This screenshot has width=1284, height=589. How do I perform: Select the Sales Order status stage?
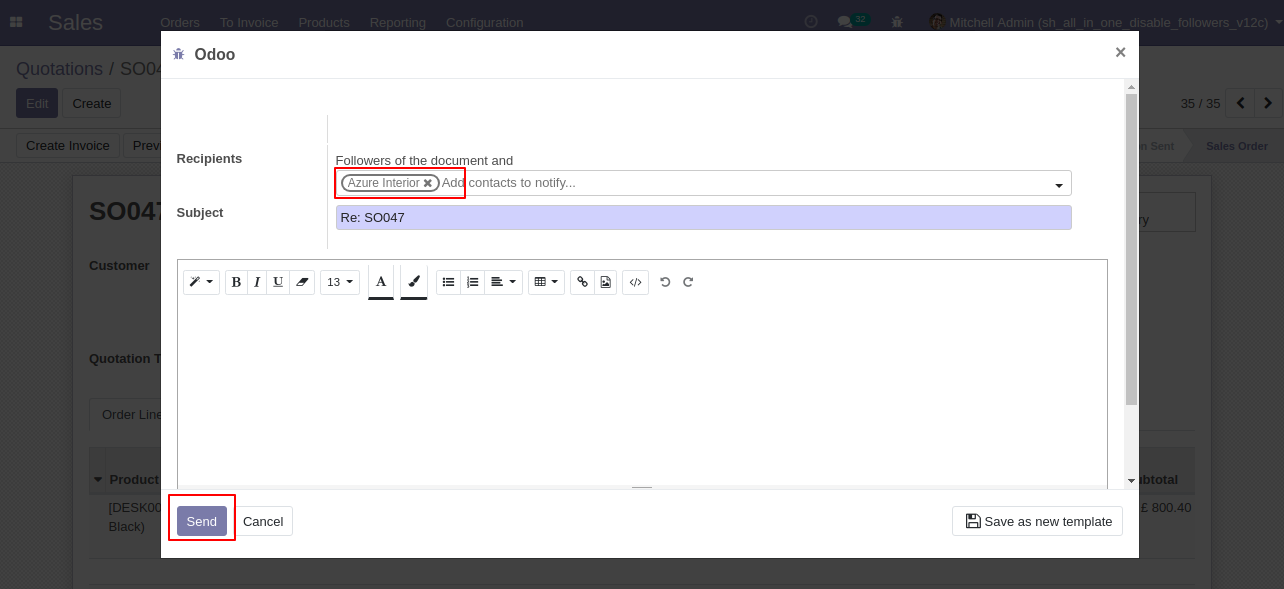1236,146
